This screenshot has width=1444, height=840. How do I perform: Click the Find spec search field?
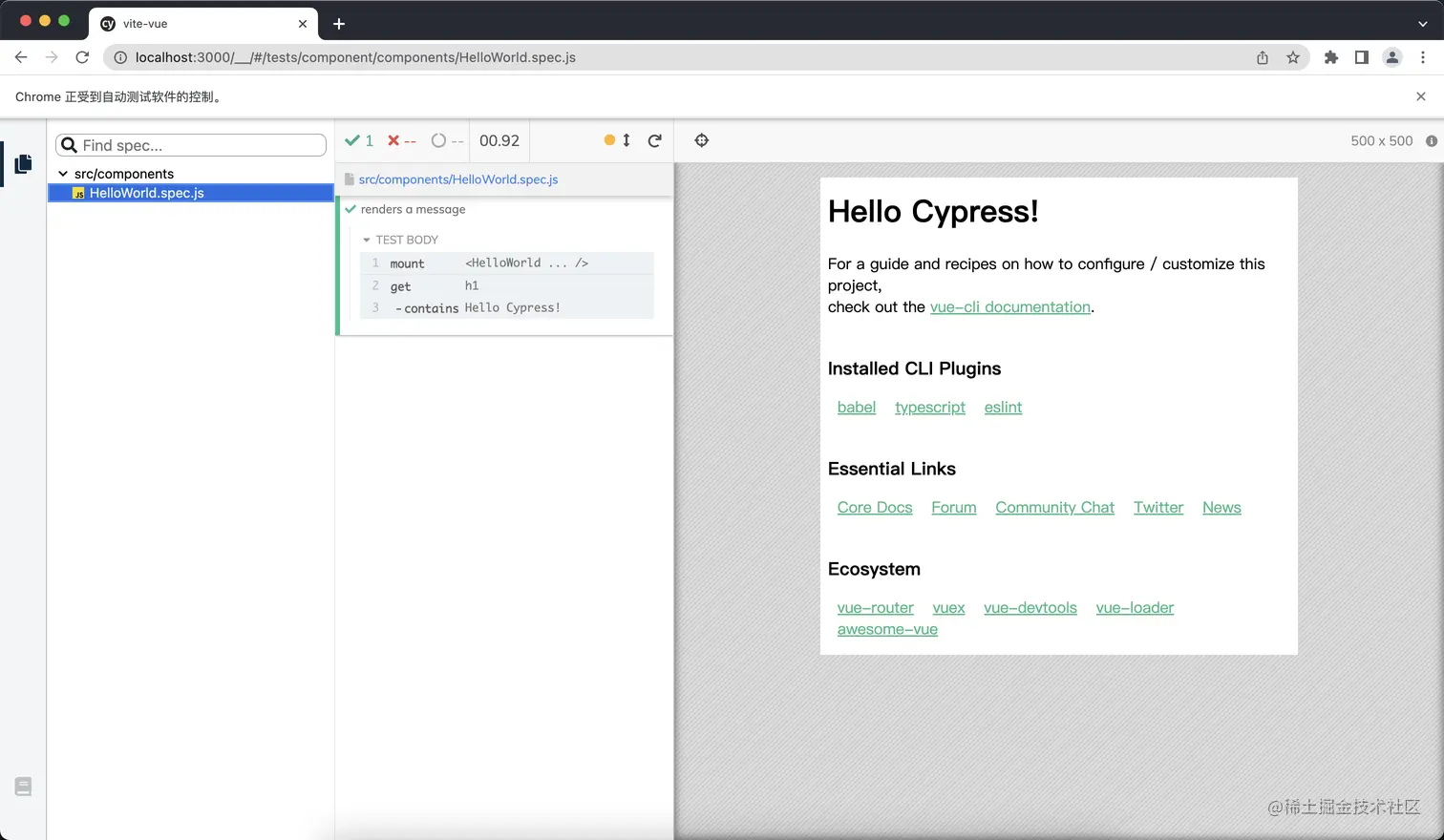click(x=191, y=145)
